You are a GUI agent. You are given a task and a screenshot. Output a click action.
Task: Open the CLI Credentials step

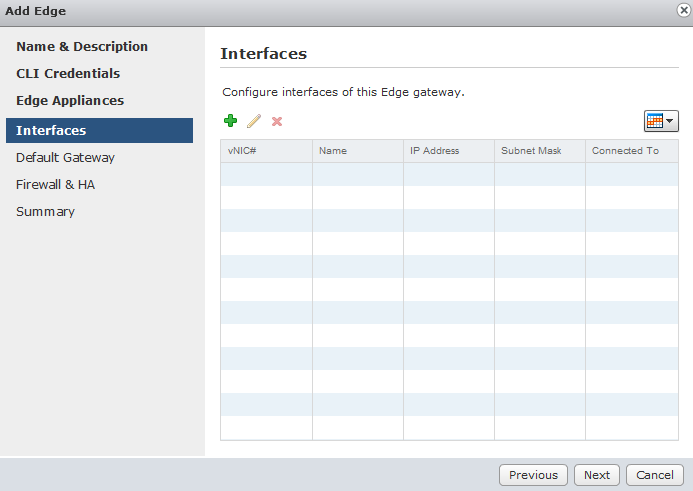68,74
